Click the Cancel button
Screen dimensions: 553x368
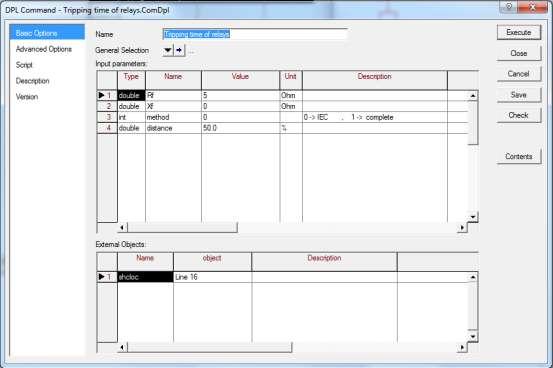(x=519, y=74)
